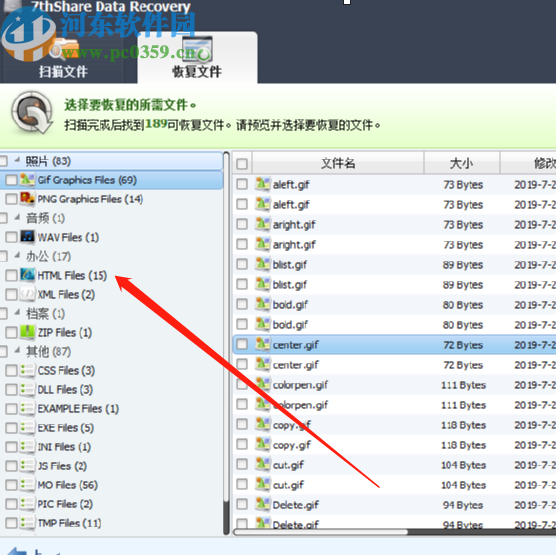
Task: Click the image icon of first aright.gif
Action: tap(262, 224)
